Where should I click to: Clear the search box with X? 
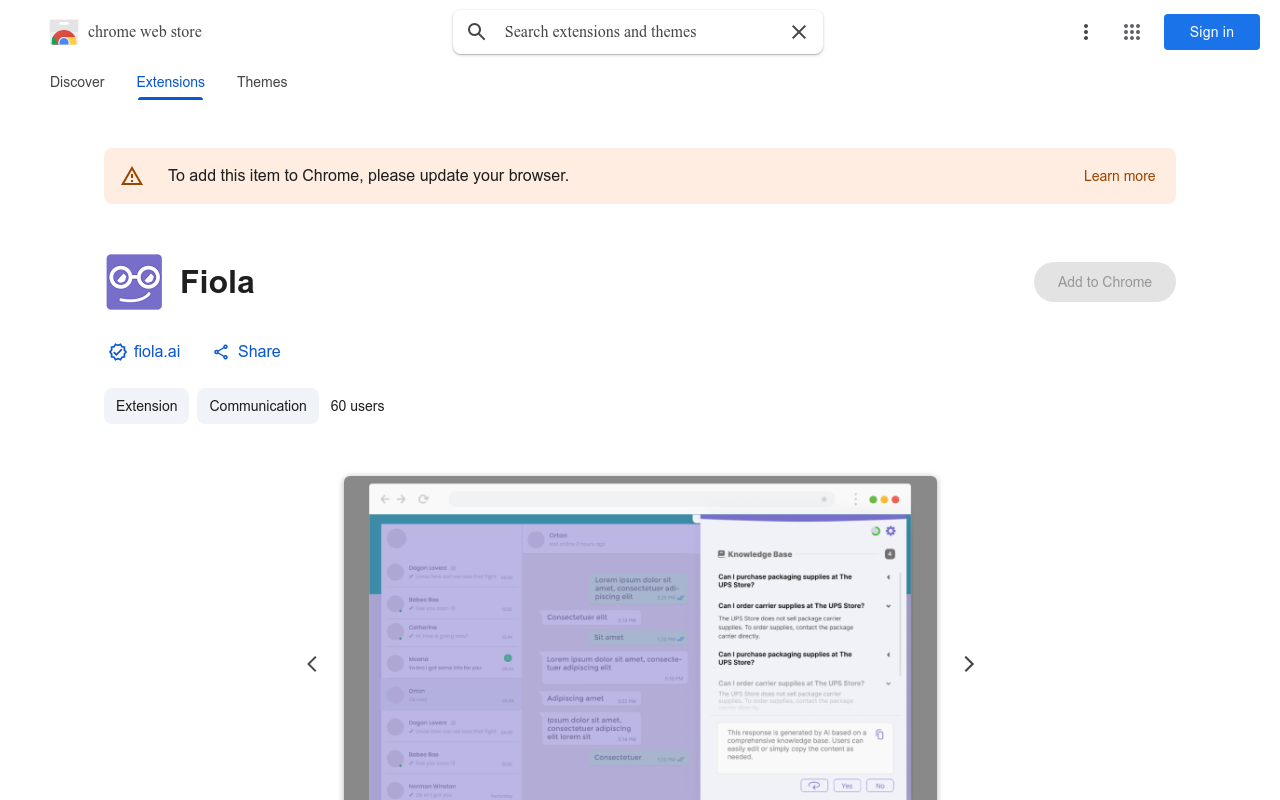point(799,32)
